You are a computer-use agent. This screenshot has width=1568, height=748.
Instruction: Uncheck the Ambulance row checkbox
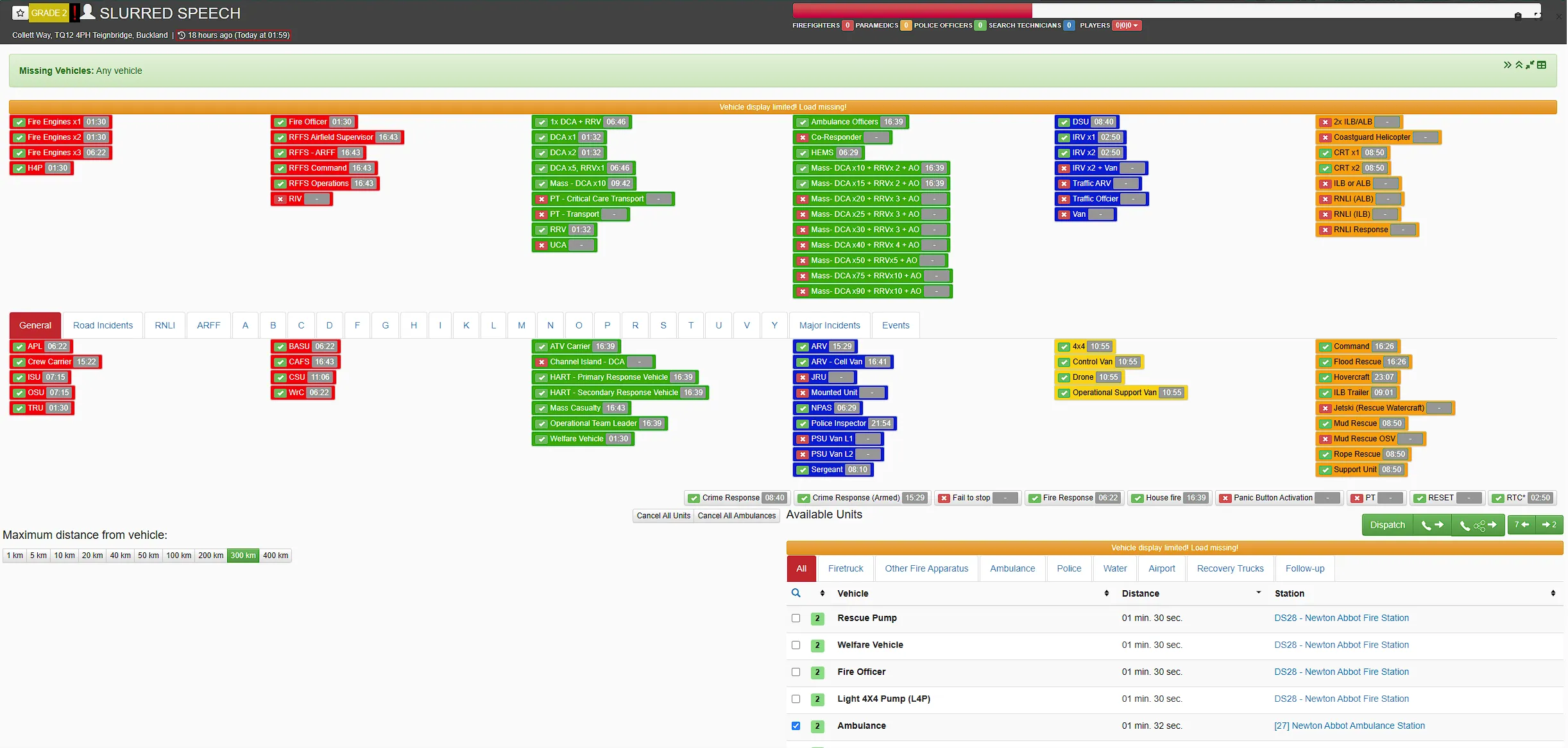point(796,726)
